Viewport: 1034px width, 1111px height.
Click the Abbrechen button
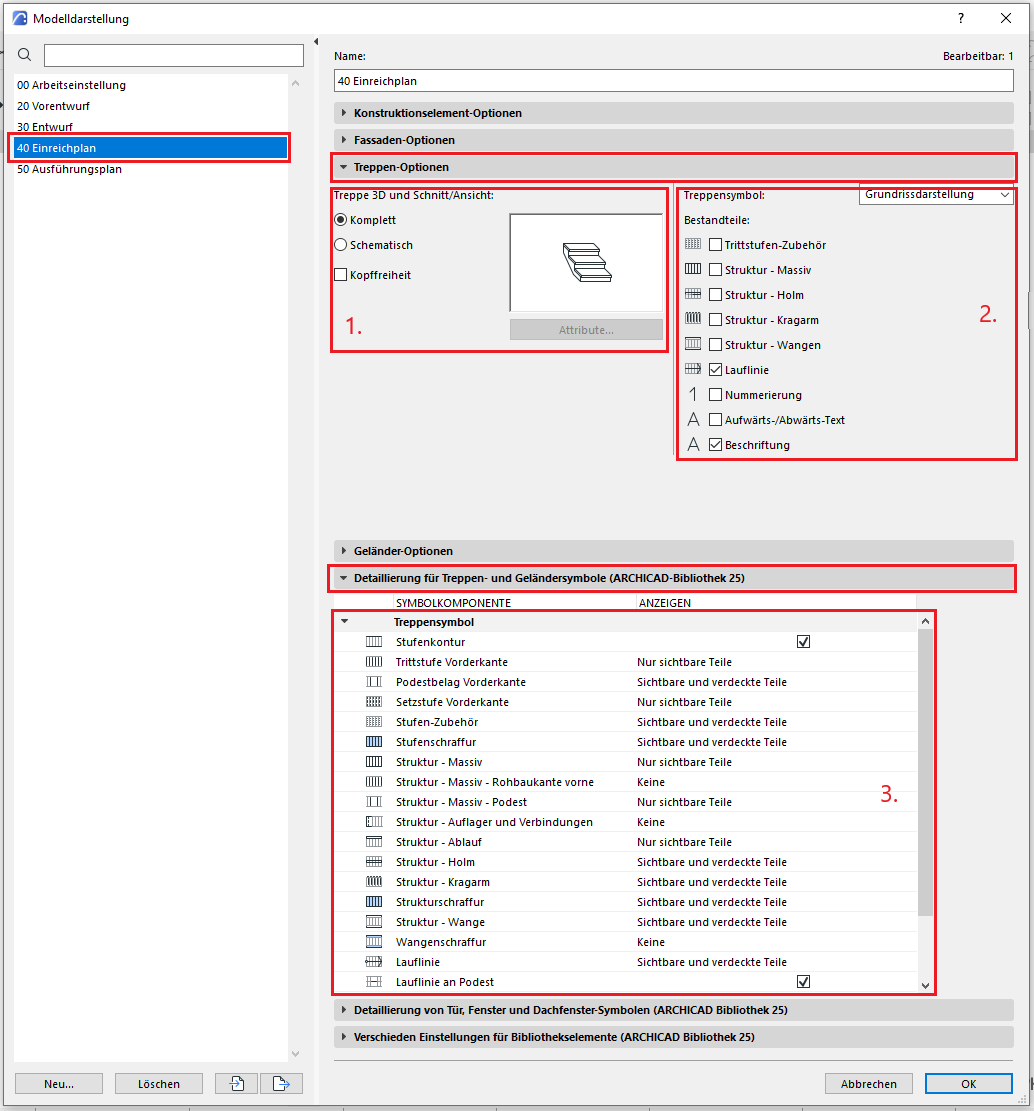(868, 1083)
